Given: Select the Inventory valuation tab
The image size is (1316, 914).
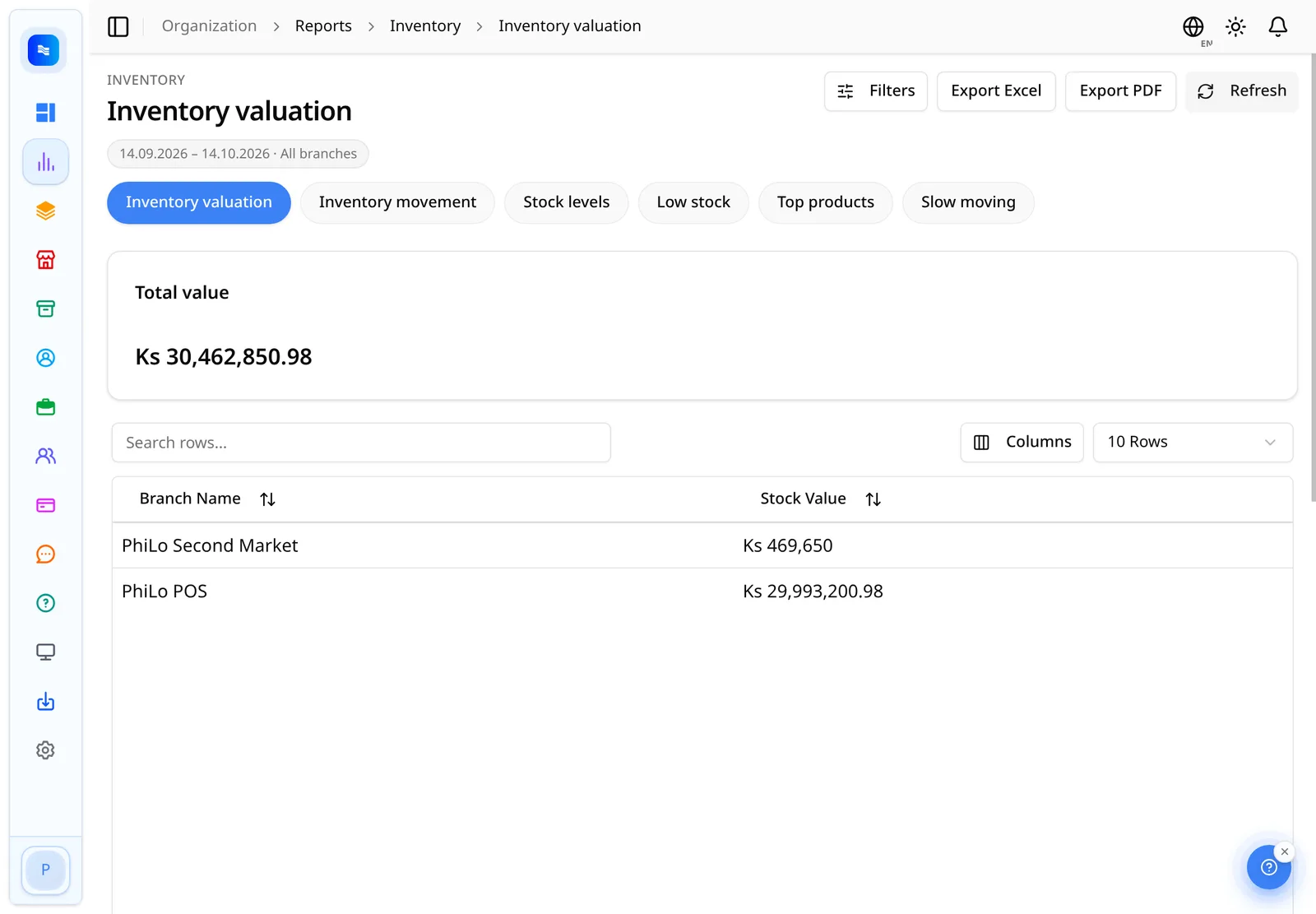Looking at the screenshot, I should pyautogui.click(x=199, y=202).
